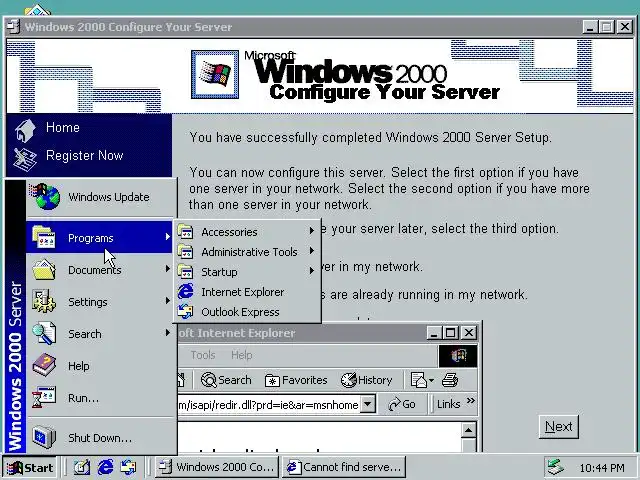Viewport: 640px width, 480px height.
Task: Expand the Settings submenu arrow
Action: tap(167, 301)
